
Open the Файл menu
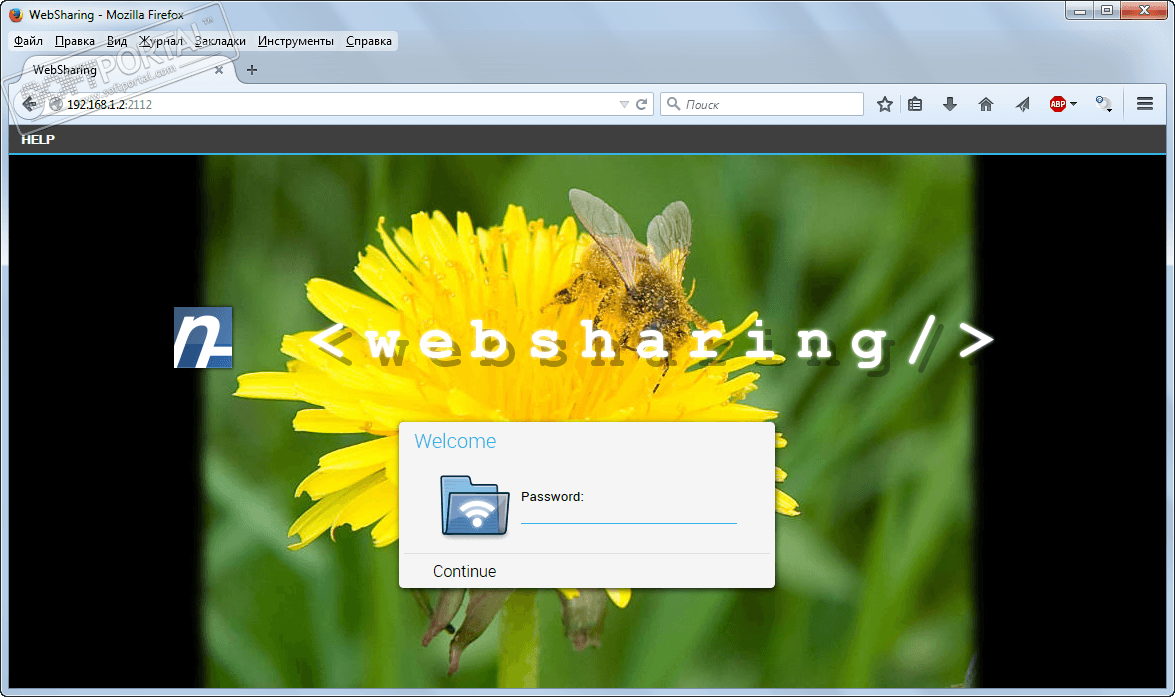tap(28, 41)
